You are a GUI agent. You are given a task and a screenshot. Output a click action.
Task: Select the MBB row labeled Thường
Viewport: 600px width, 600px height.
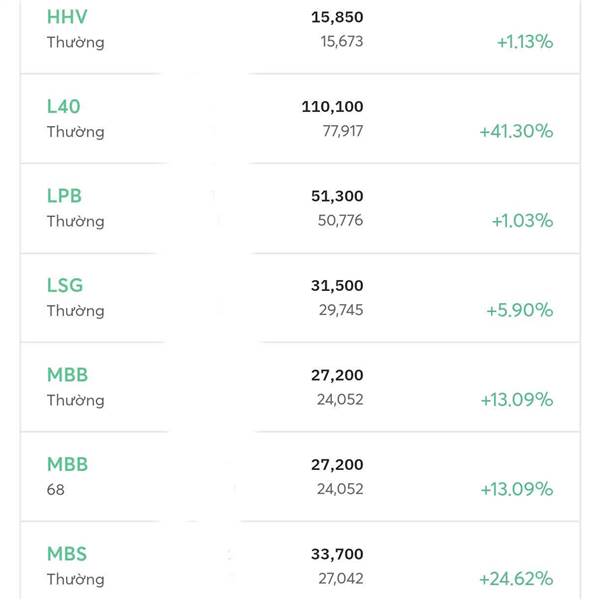[x=300, y=387]
